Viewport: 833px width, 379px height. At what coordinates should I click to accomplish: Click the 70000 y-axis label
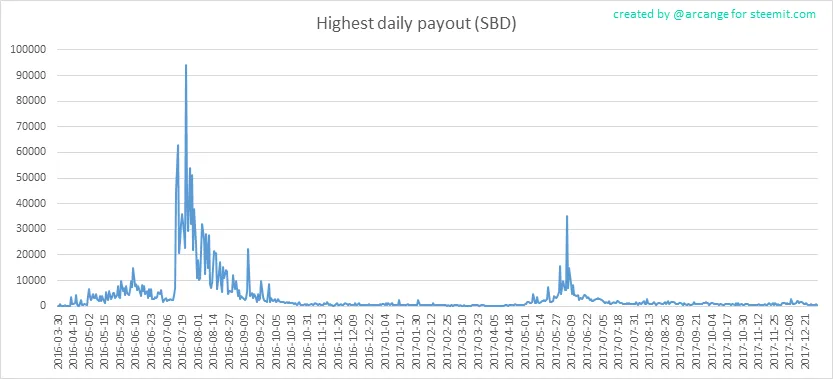pos(31,127)
